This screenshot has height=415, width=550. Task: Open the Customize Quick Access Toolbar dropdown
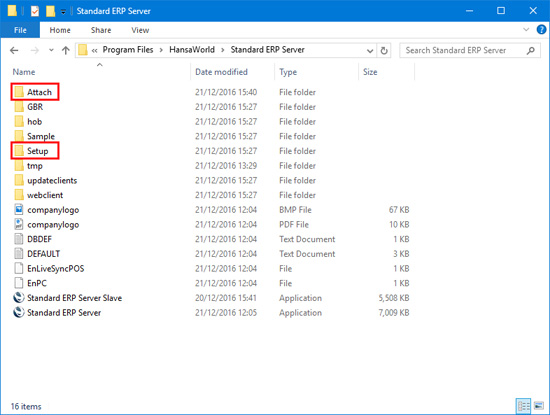tap(63, 12)
